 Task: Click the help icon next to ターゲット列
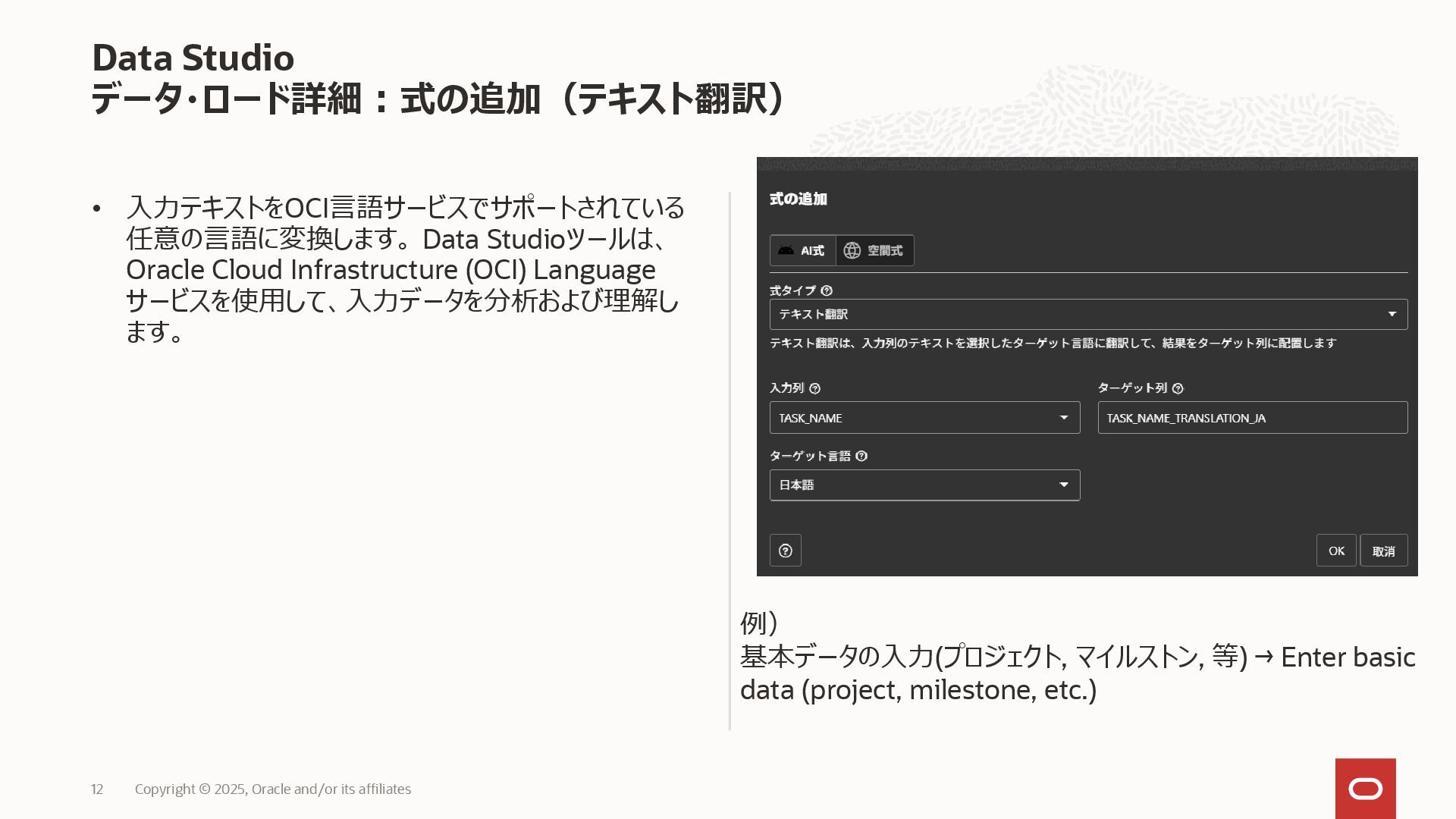point(1177,388)
